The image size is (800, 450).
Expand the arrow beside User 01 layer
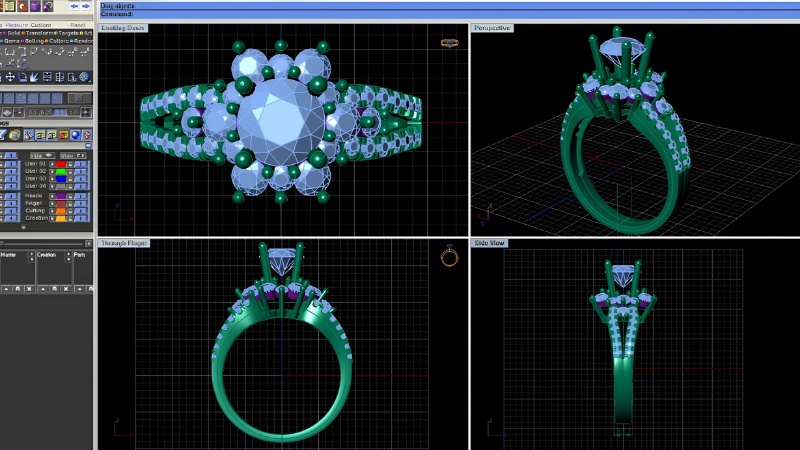[52, 164]
